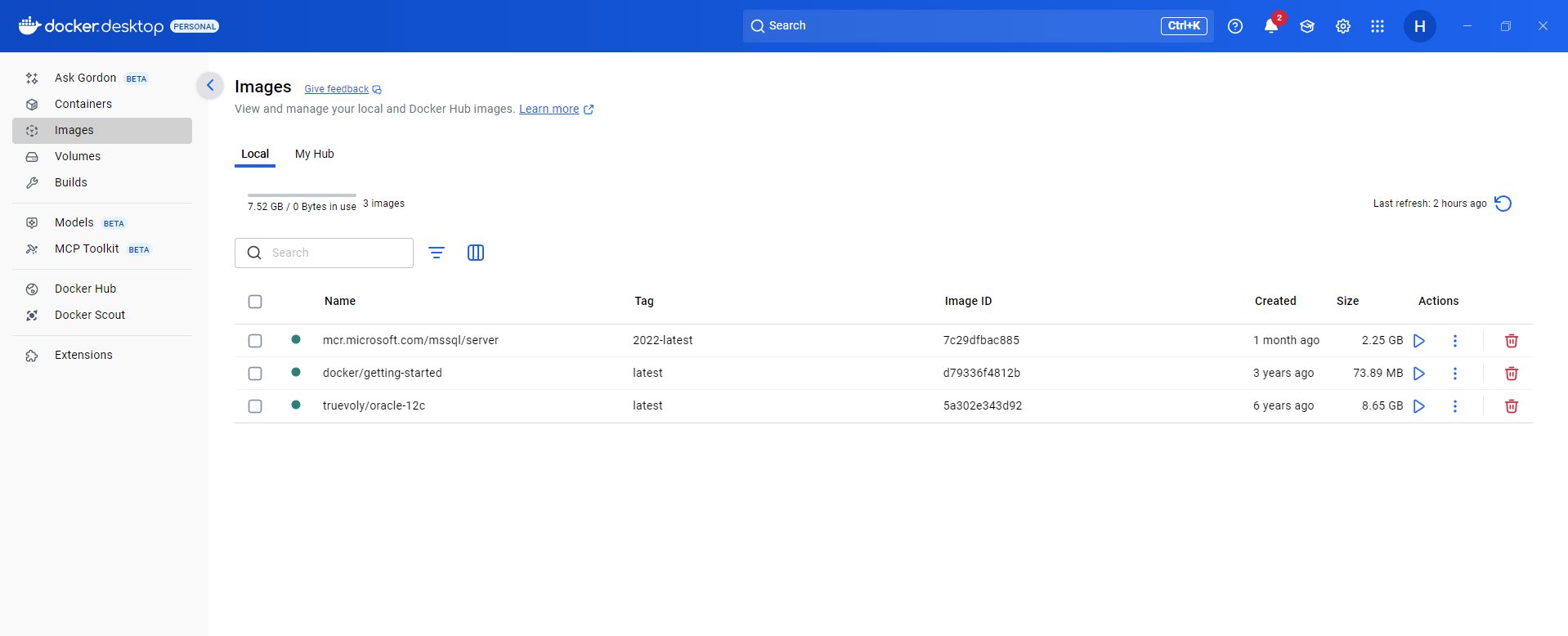Open Ask Gordon in the sidebar
Image resolution: width=1568 pixels, height=636 pixels.
[102, 78]
